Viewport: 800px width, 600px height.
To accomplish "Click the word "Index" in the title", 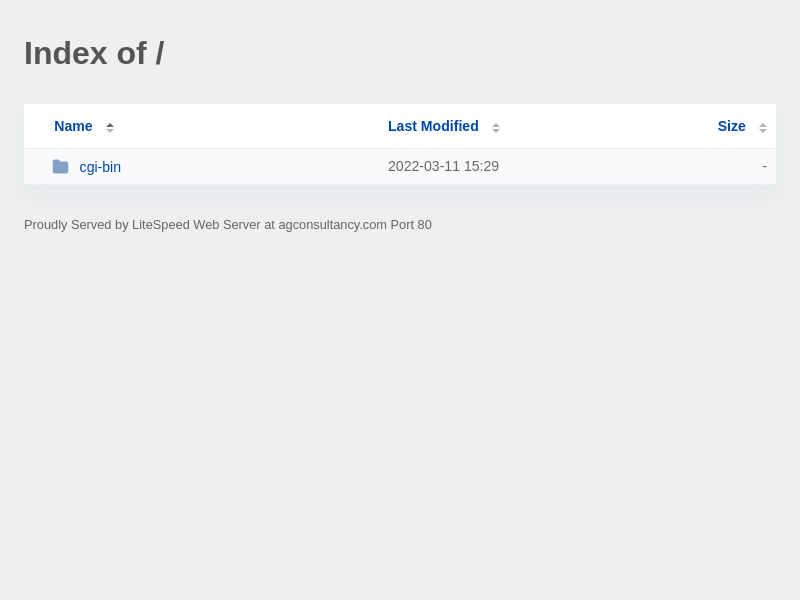I will 65,53.
